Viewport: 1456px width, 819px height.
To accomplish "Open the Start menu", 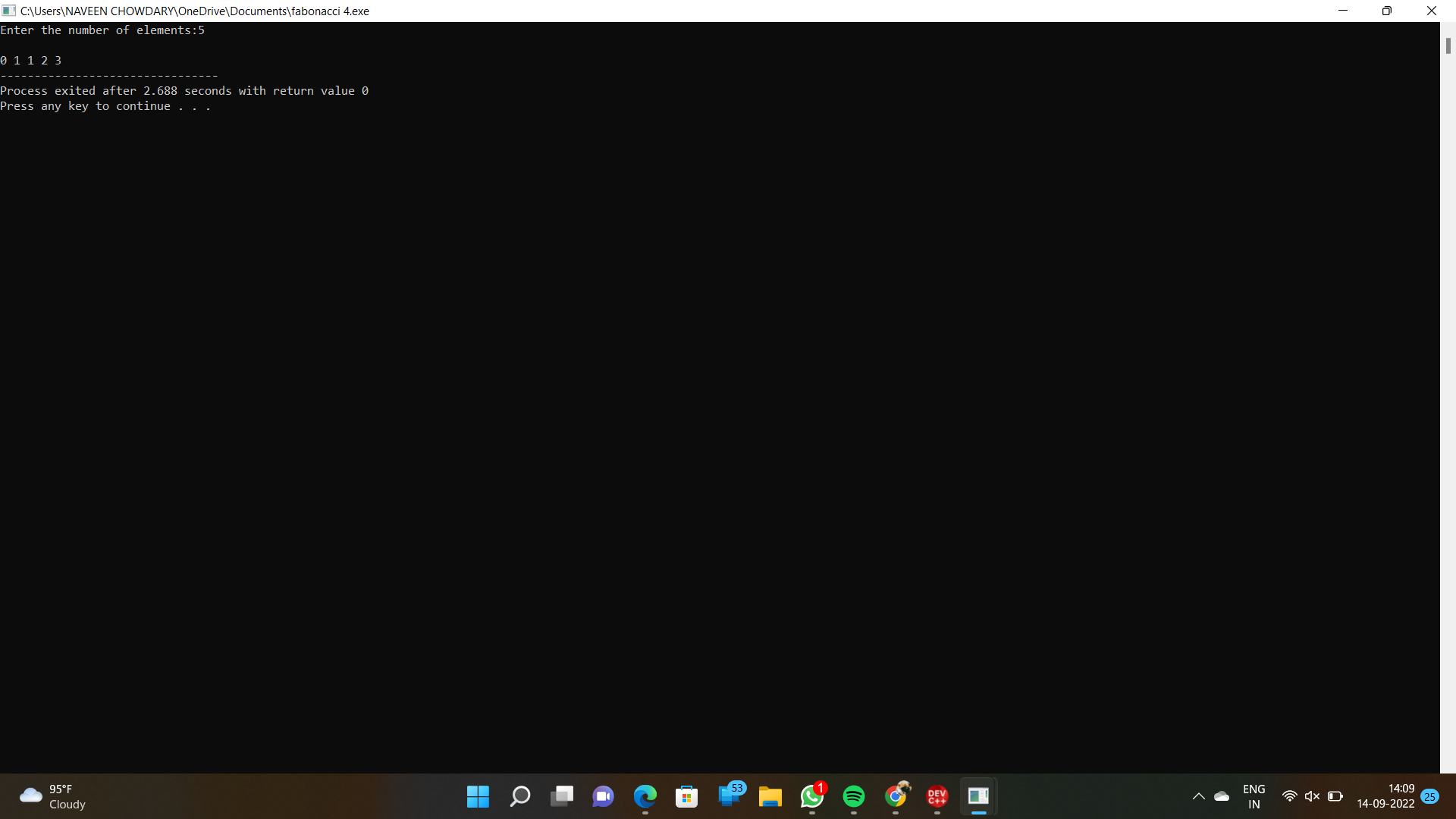I will [x=478, y=796].
